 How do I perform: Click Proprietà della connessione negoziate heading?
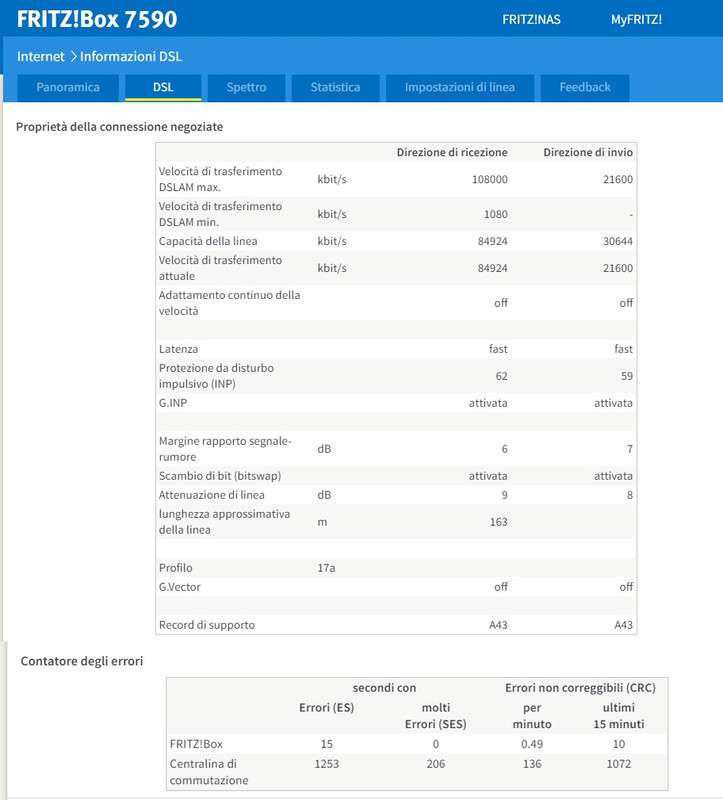119,127
